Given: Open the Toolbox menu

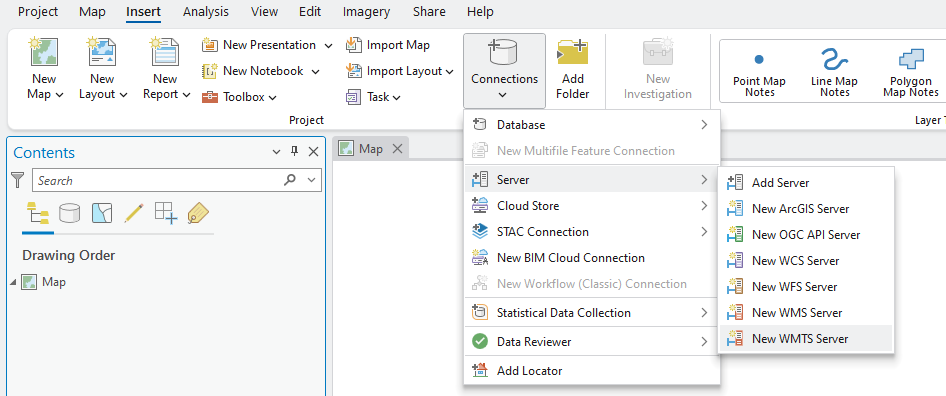Looking at the screenshot, I should (240, 97).
